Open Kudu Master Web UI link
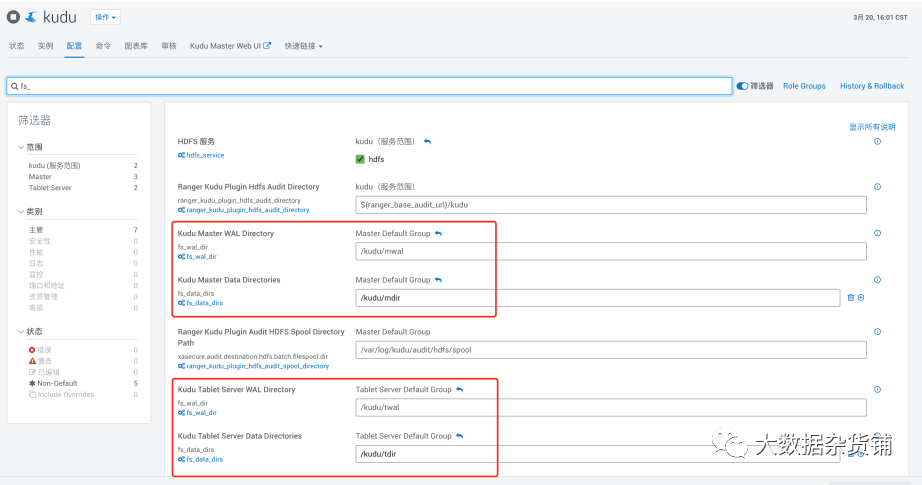The width and height of the screenshot is (922, 485). click(230, 46)
